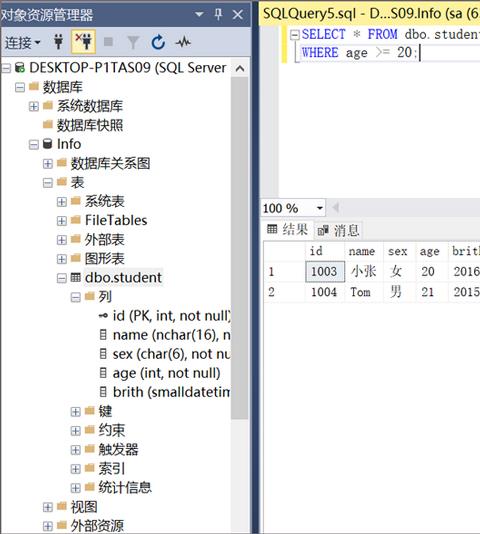Expand the 外部表 folder

pos(62,240)
